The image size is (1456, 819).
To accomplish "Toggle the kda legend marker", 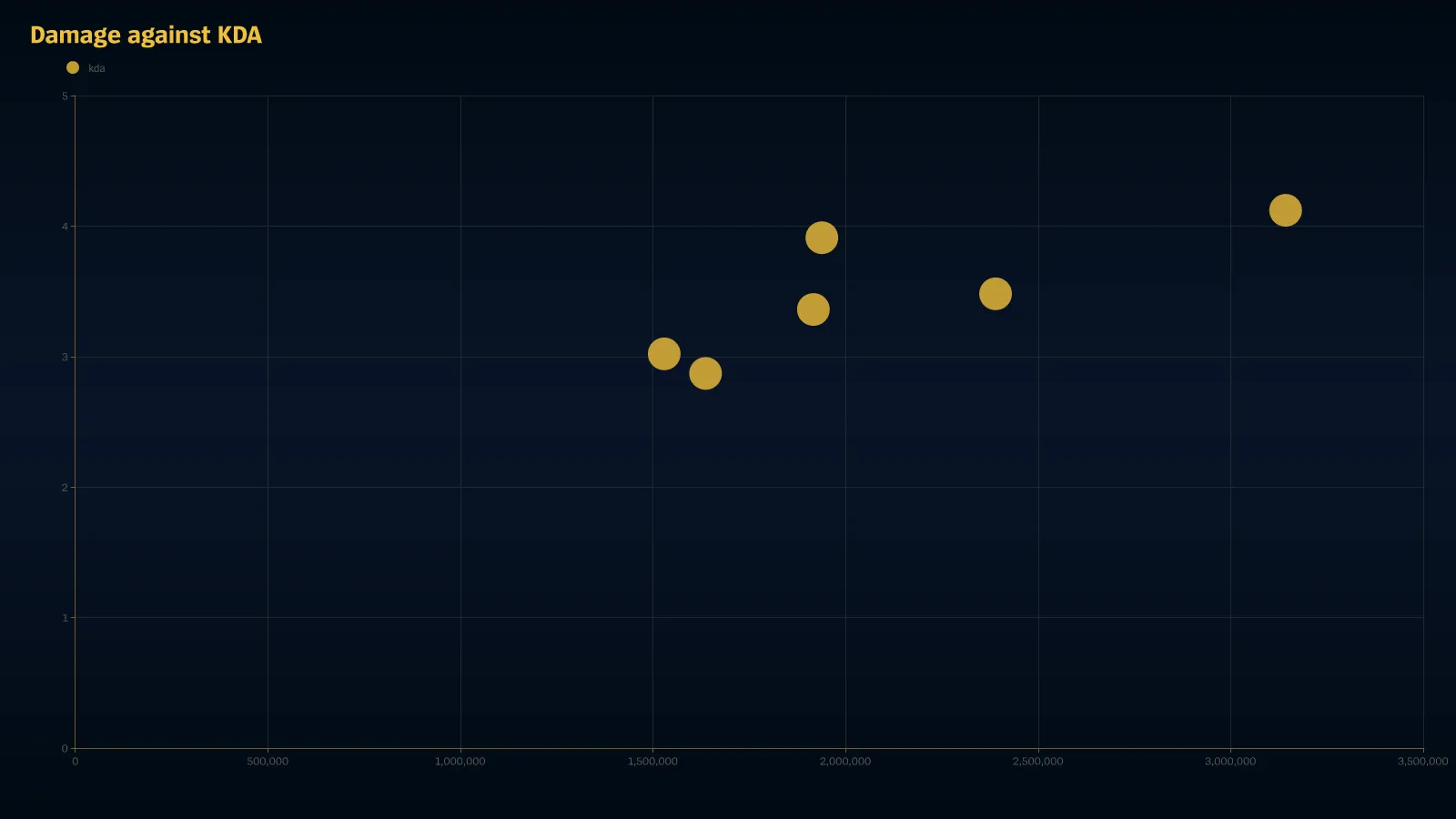I will [x=73, y=67].
